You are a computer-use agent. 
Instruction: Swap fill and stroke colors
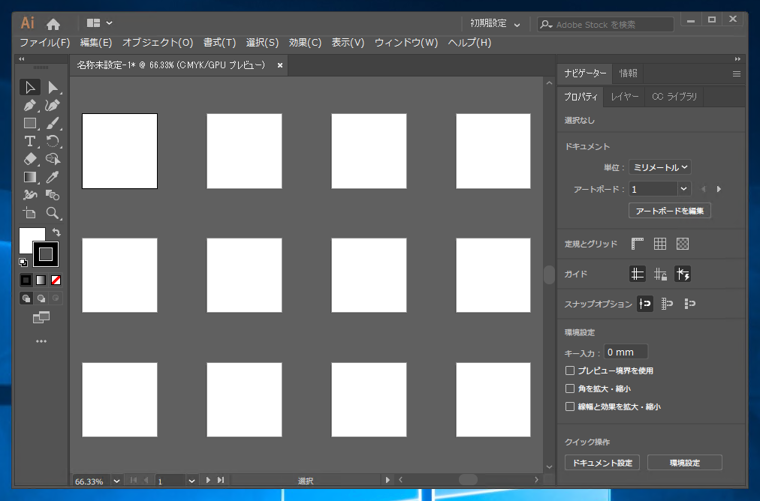click(x=57, y=233)
